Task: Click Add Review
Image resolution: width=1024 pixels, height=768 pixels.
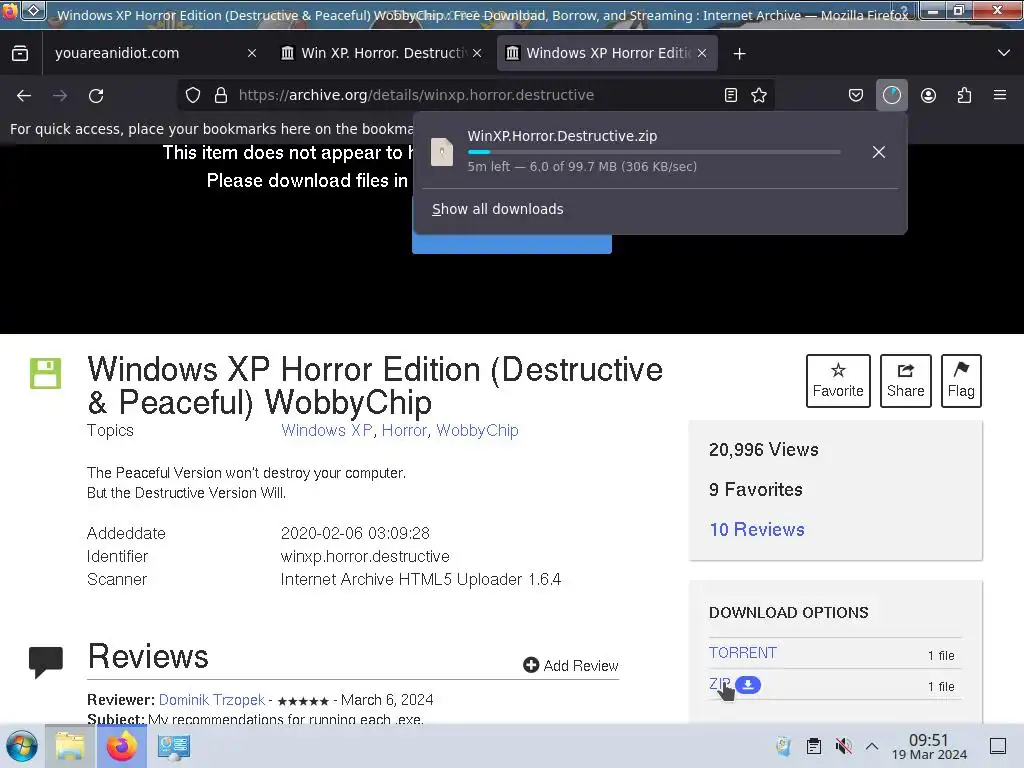Action: 571,665
